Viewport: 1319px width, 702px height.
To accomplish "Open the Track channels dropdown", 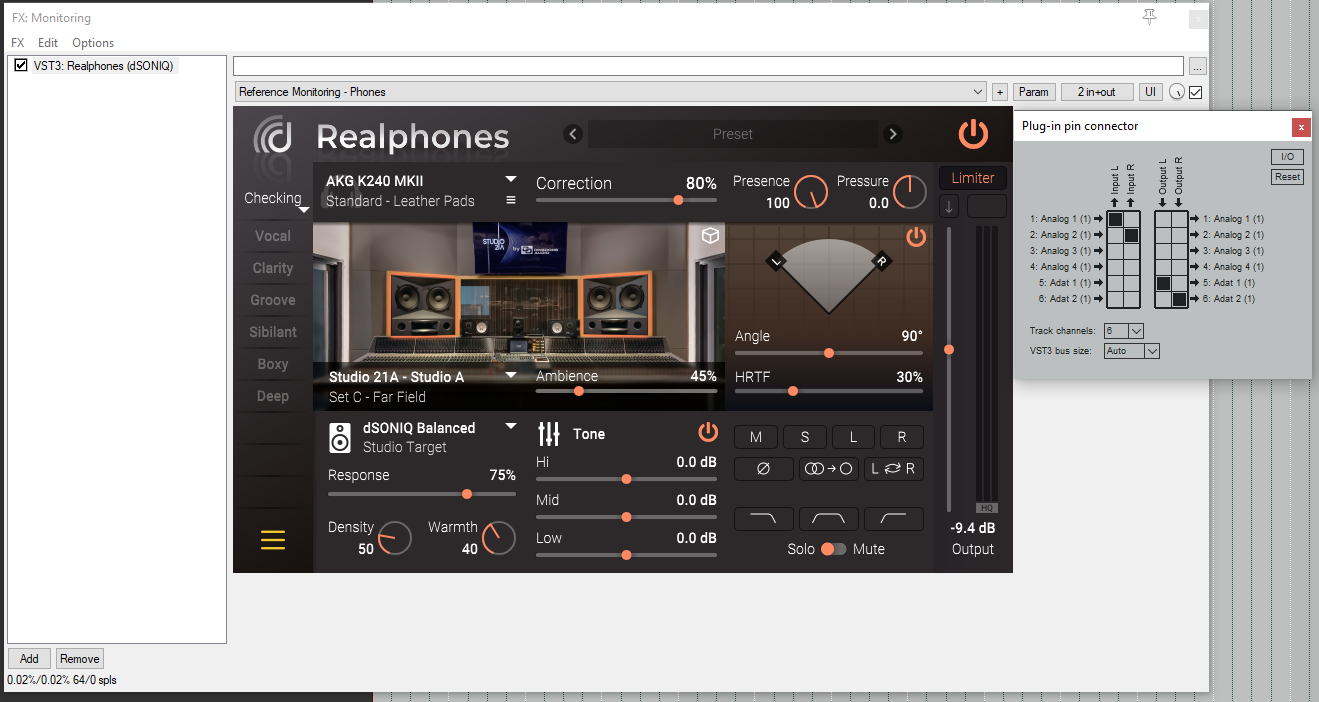I will 1123,331.
